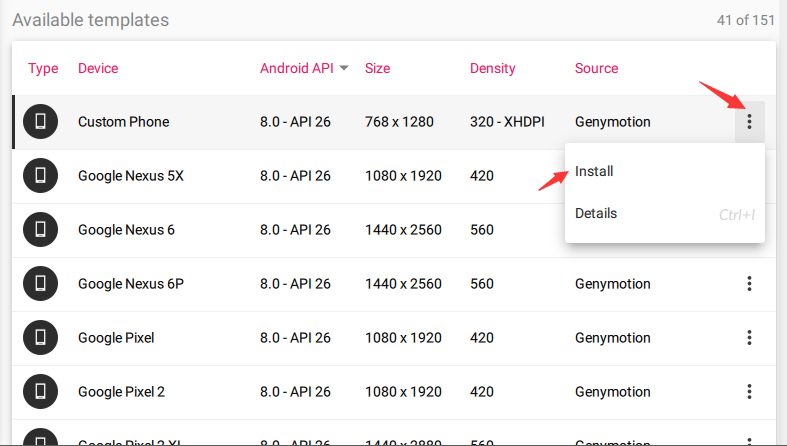Select the Google Nexus 5X row name
Viewport: 787px width, 446px height.
[x=131, y=176]
